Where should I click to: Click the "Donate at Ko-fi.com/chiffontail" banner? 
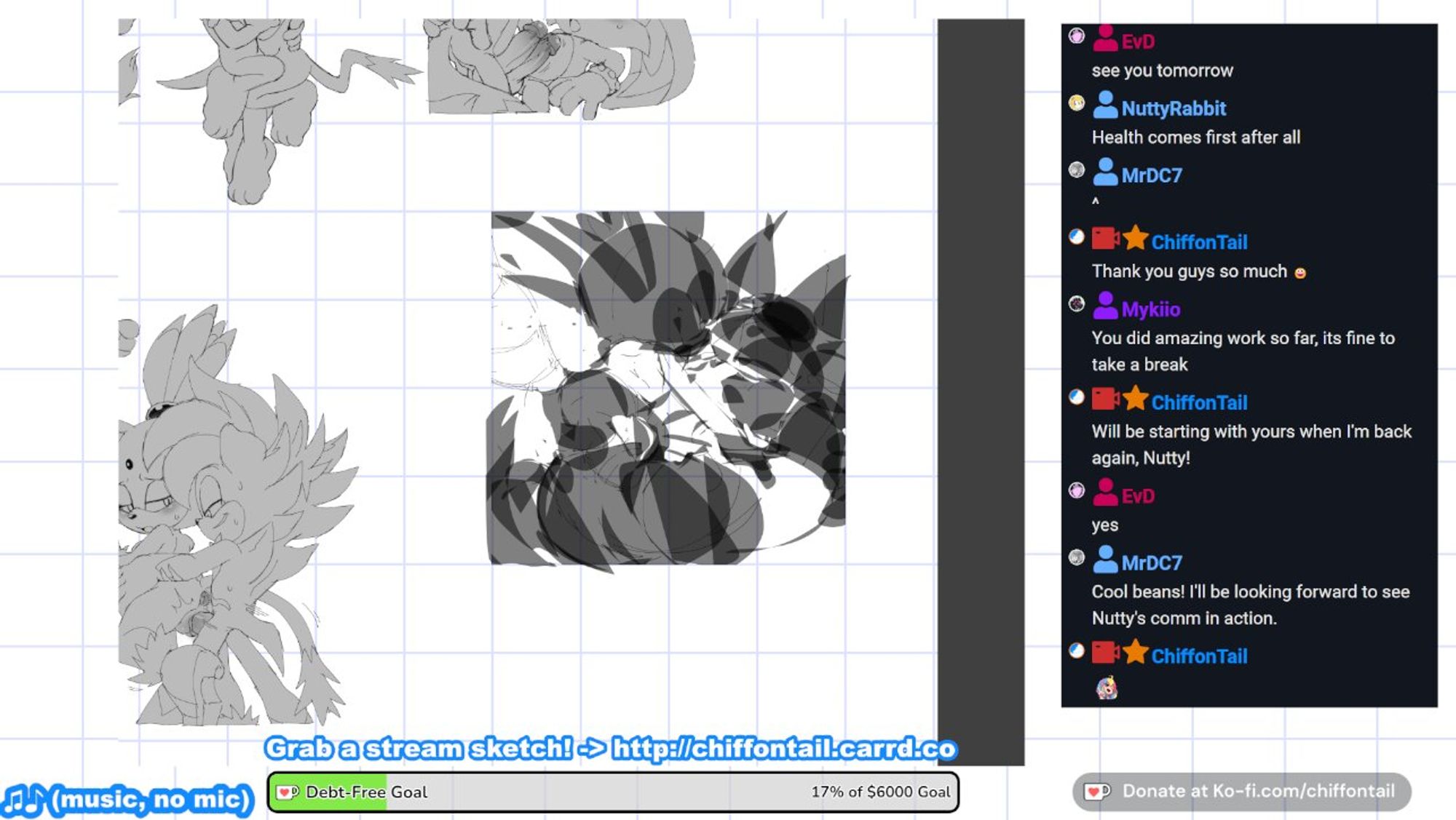click(x=1242, y=792)
